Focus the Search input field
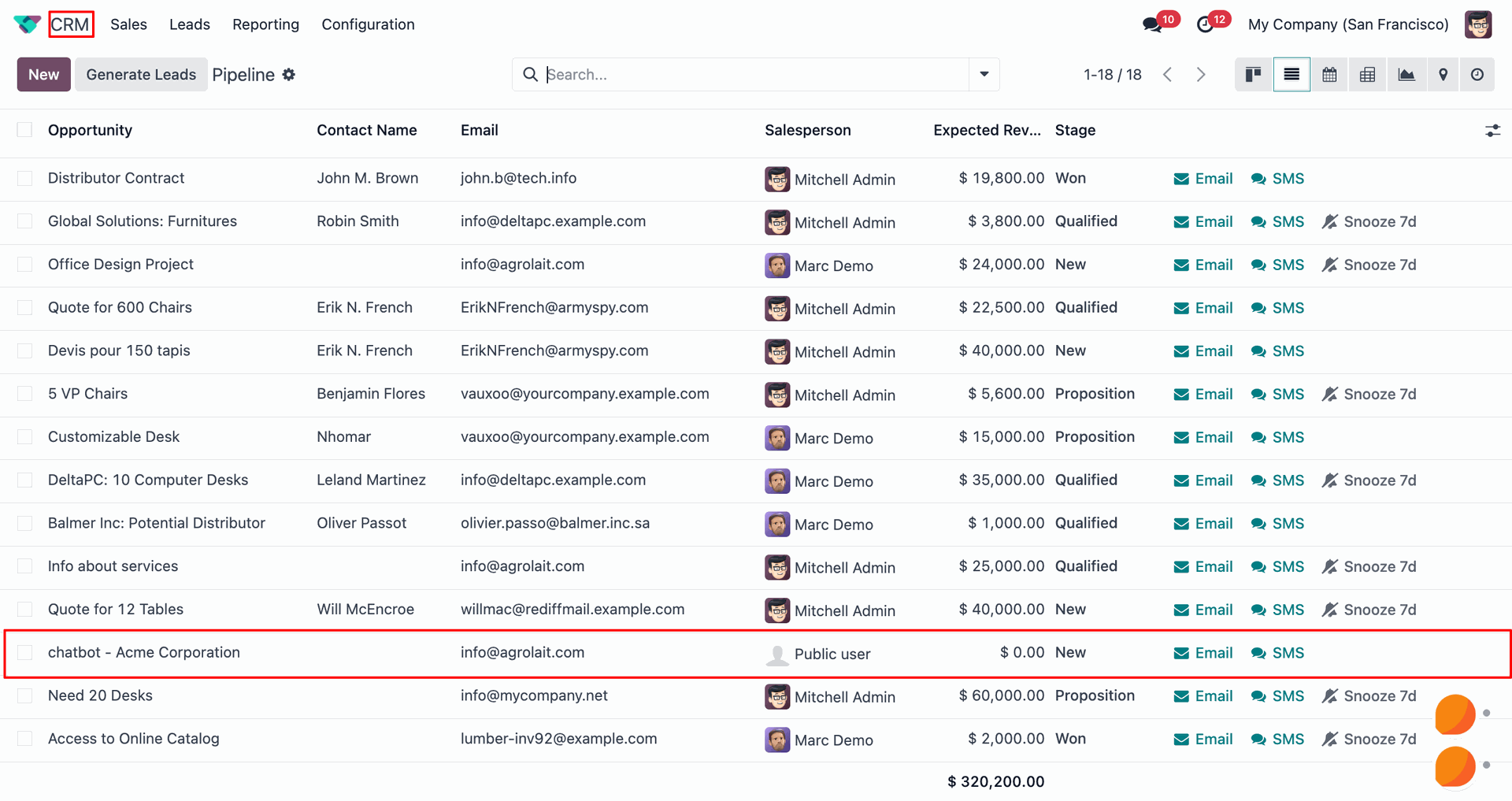This screenshot has height=801, width=1512. pyautogui.click(x=754, y=75)
